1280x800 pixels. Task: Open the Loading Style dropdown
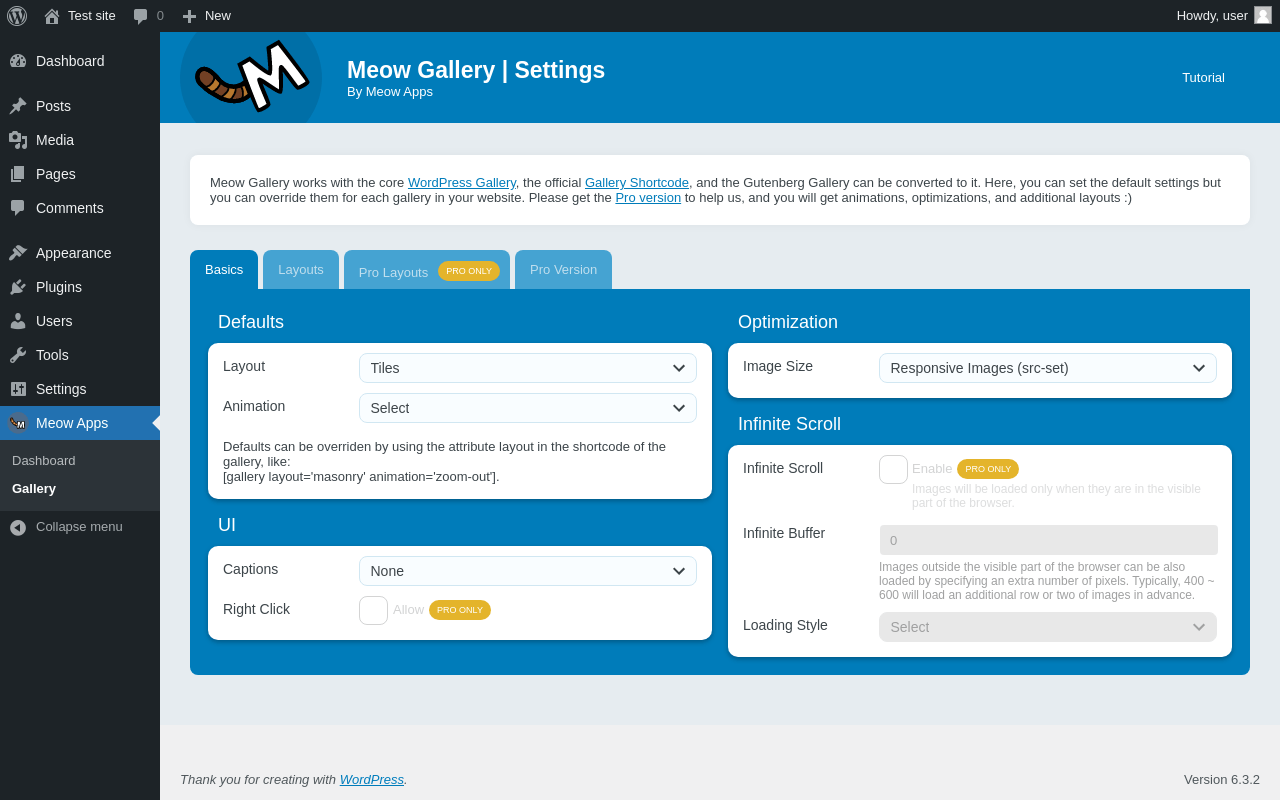pos(1048,627)
